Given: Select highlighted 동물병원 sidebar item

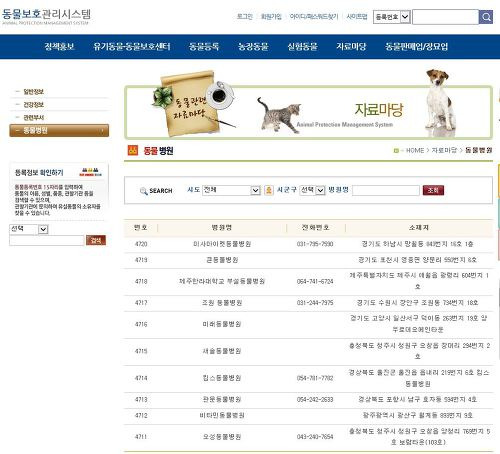Looking at the screenshot, I should coord(59,130).
